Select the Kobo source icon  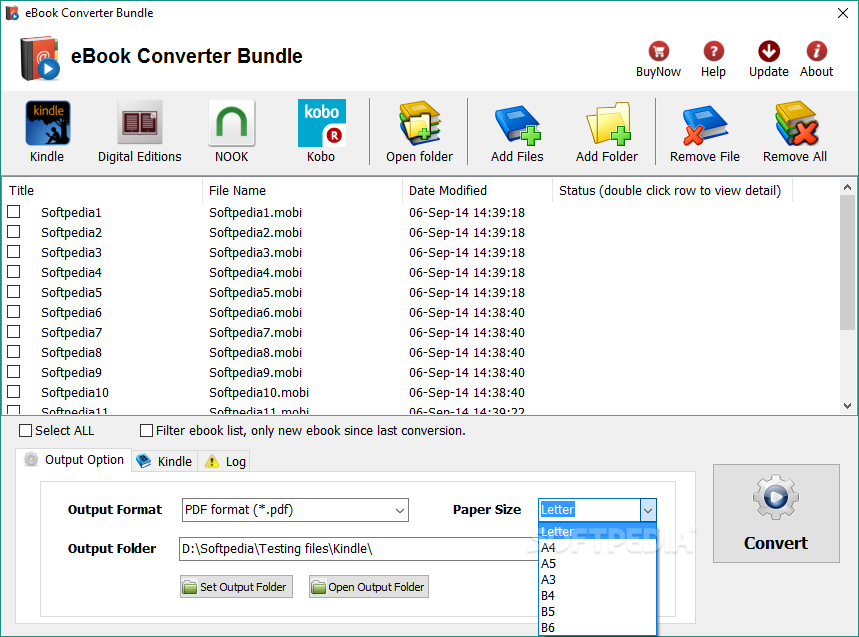pyautogui.click(x=322, y=123)
